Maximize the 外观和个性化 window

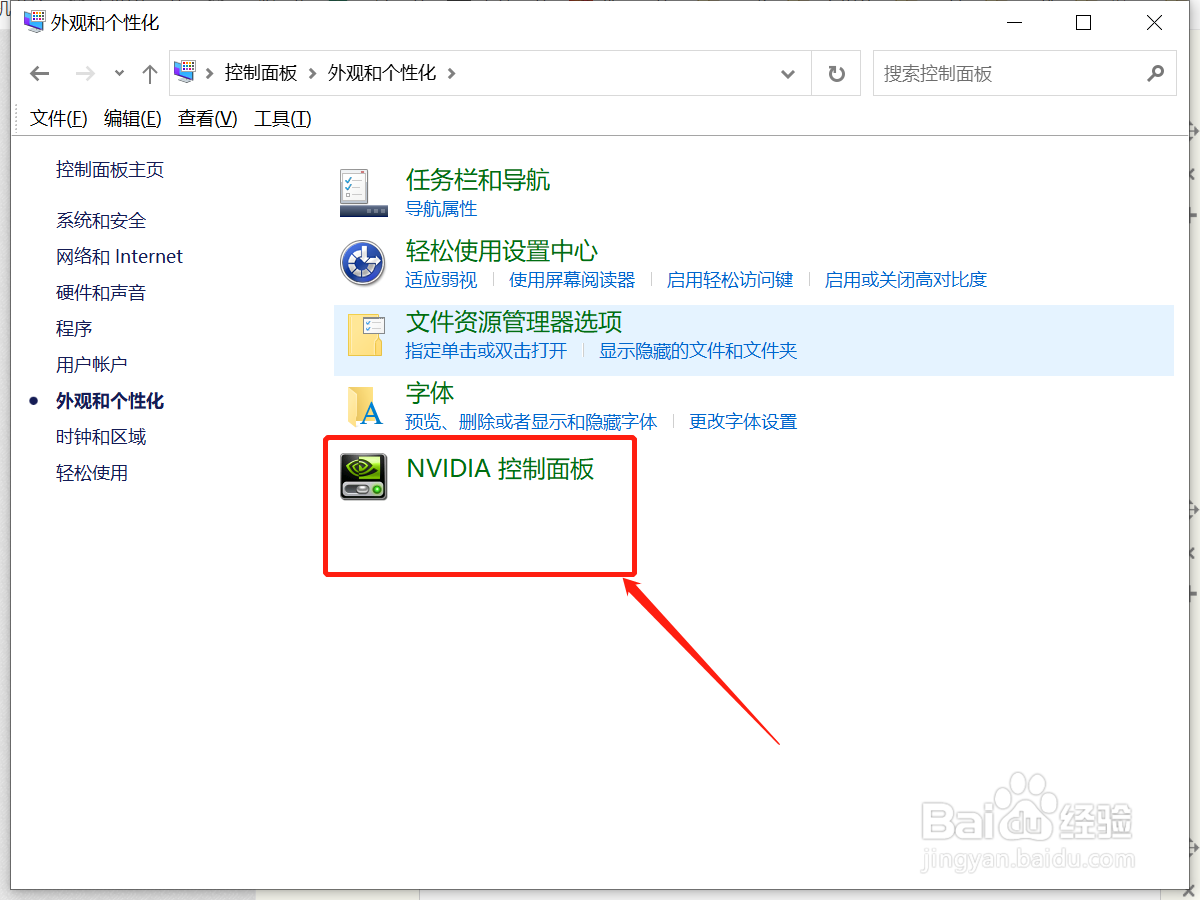(x=1083, y=22)
